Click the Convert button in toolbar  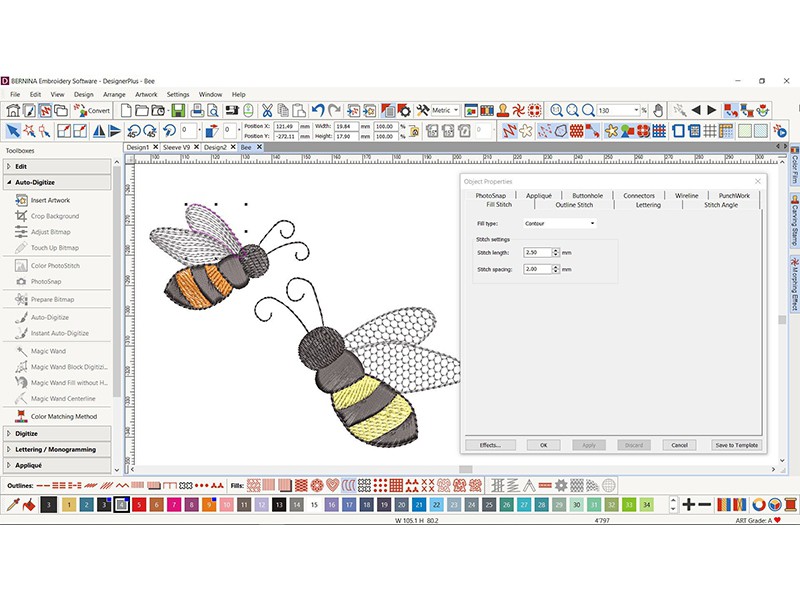point(92,110)
